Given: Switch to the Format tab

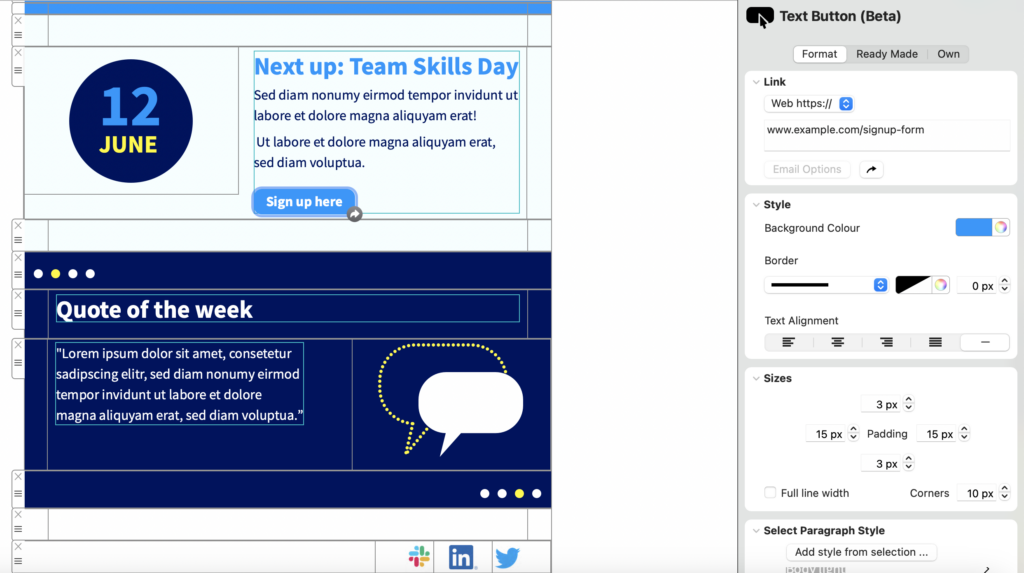Looking at the screenshot, I should point(820,54).
